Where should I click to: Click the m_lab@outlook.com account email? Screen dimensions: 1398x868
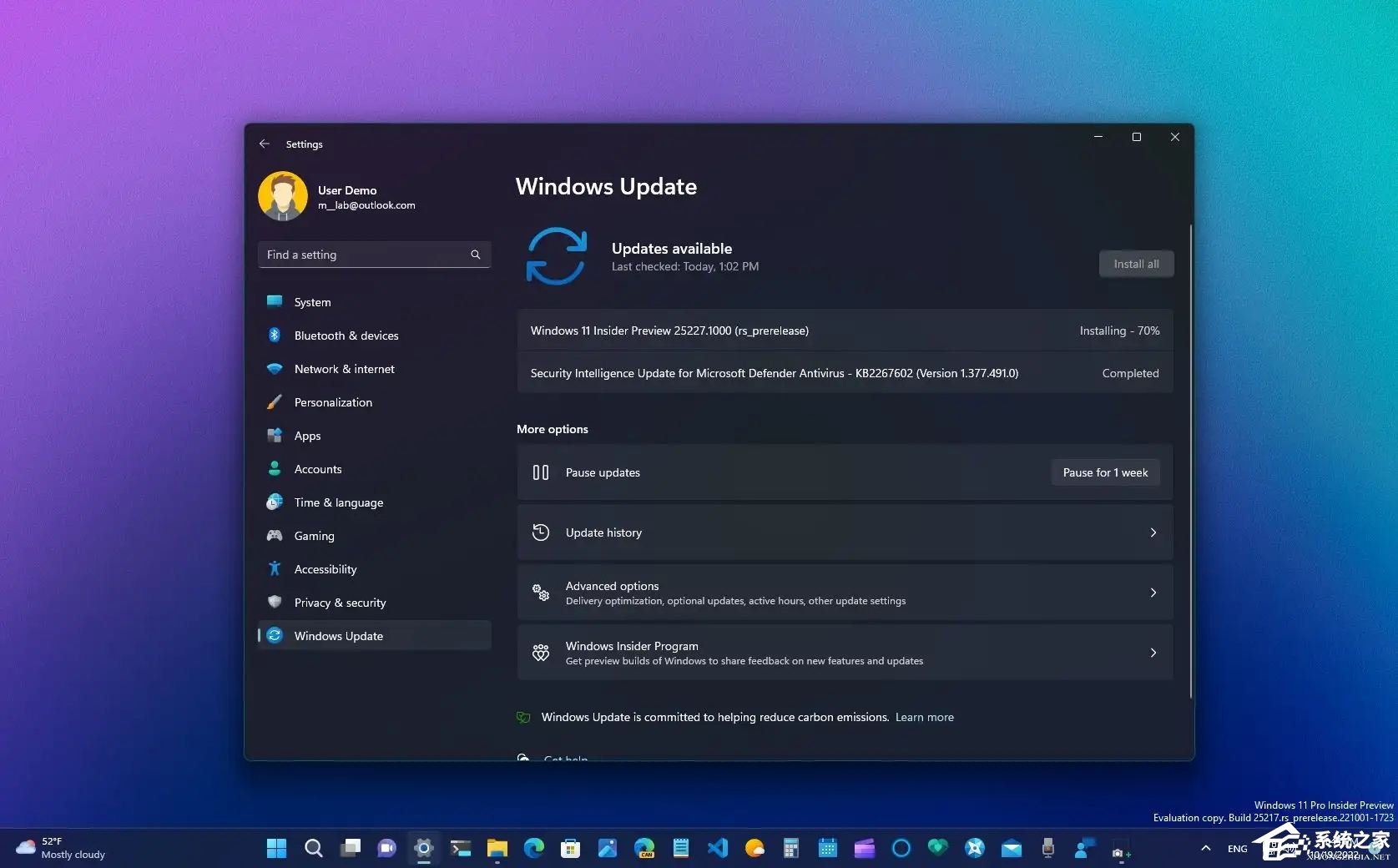tap(366, 205)
